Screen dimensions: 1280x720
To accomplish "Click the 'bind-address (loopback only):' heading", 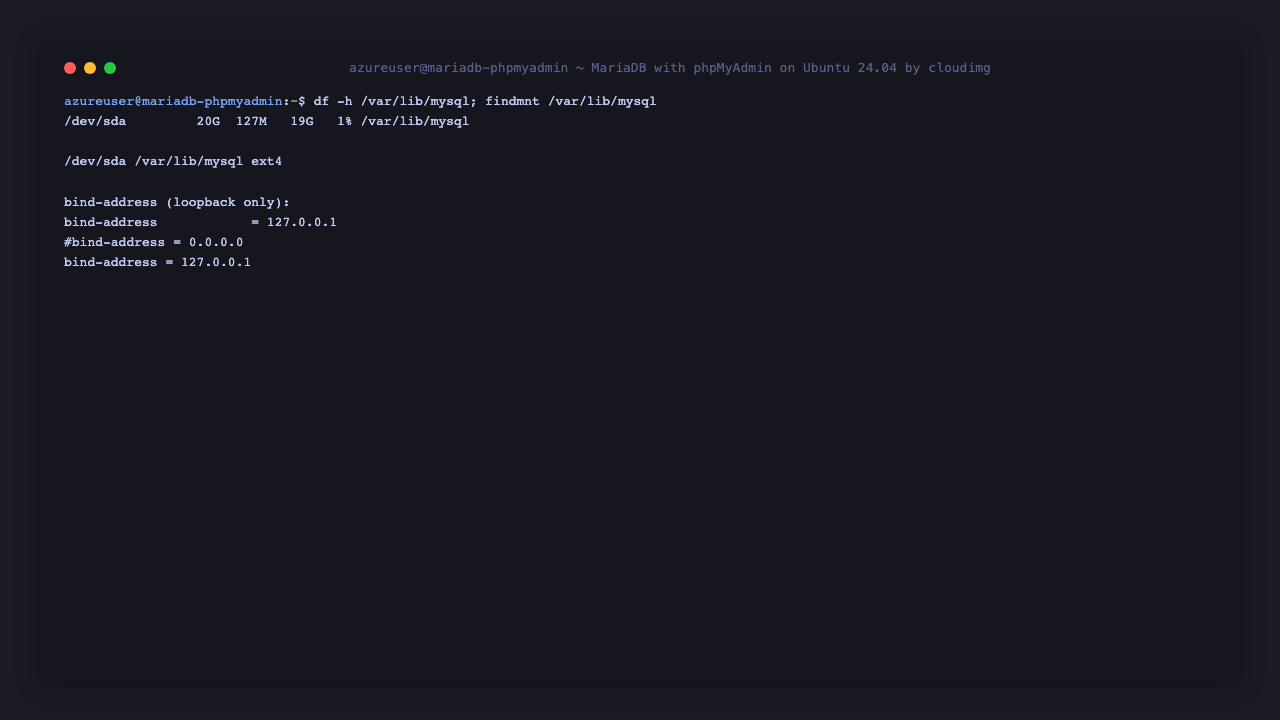I will click(177, 202).
